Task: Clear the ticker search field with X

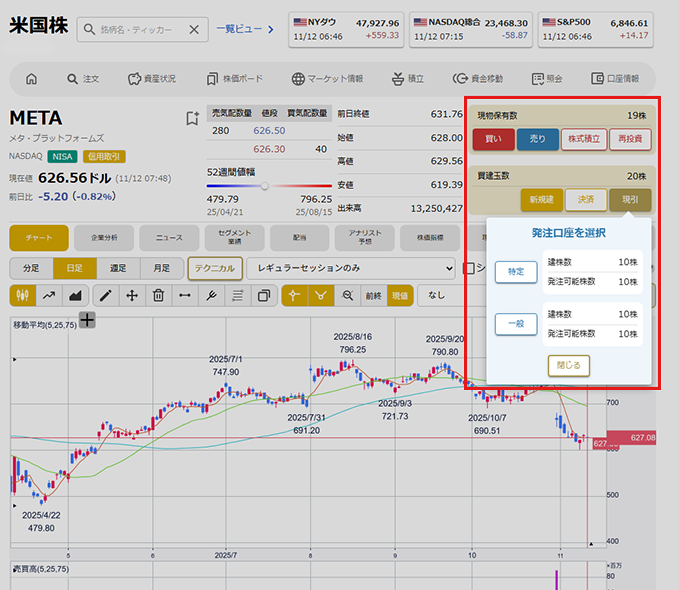Action: click(x=193, y=30)
